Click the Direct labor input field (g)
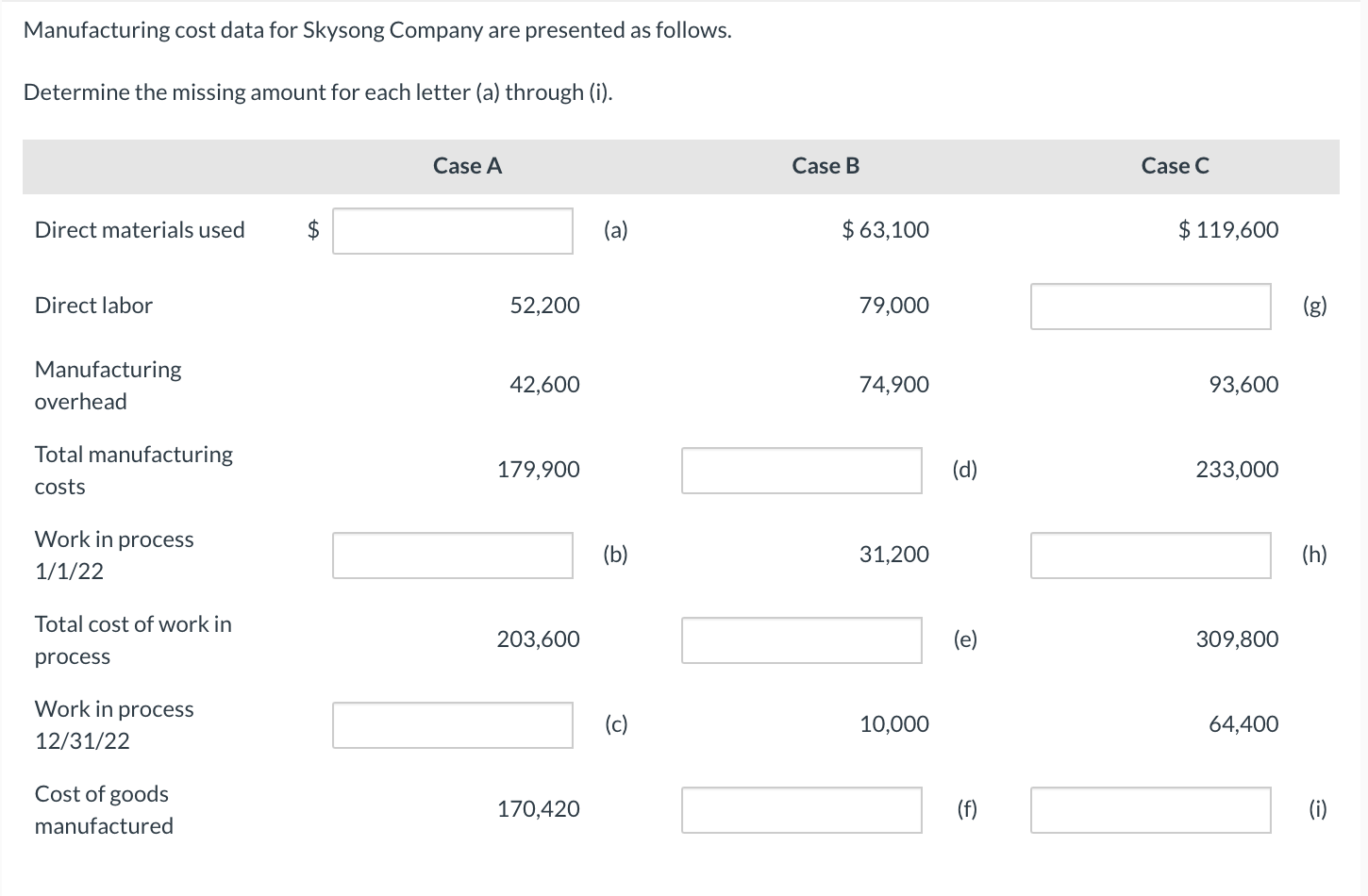Image resolution: width=1368 pixels, height=896 pixels. coord(1150,306)
